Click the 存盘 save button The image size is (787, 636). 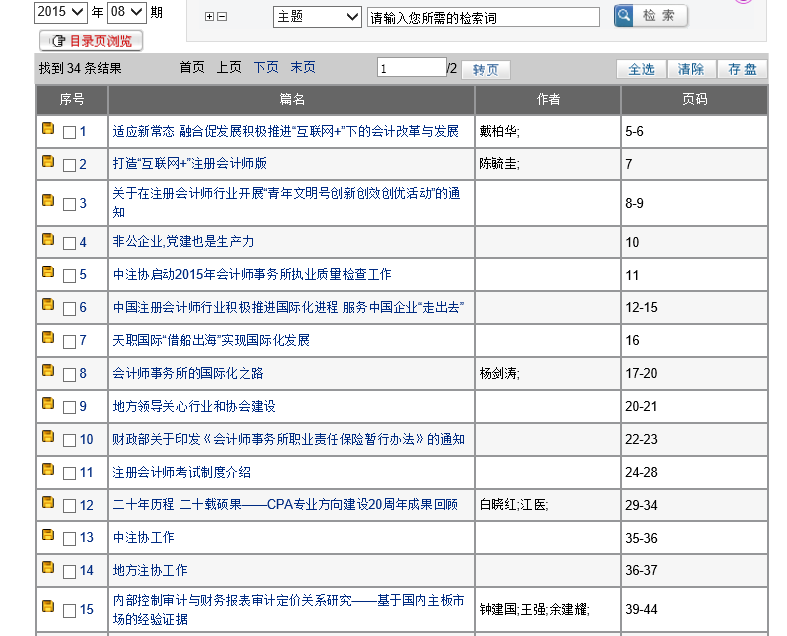click(742, 69)
